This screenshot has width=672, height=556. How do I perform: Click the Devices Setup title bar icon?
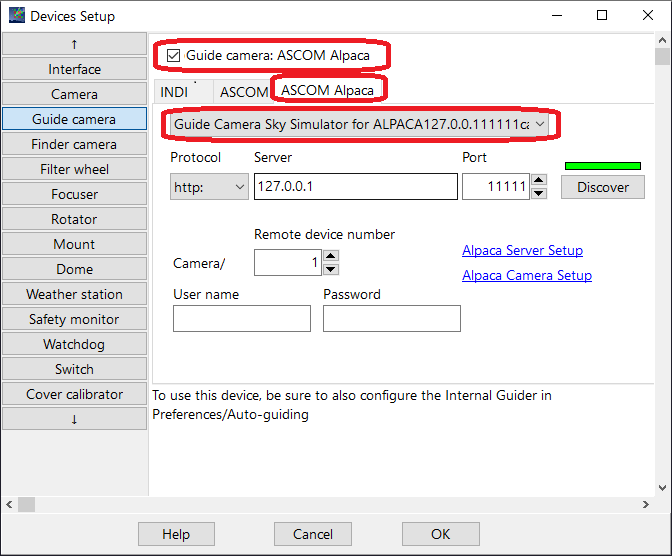tap(16, 16)
